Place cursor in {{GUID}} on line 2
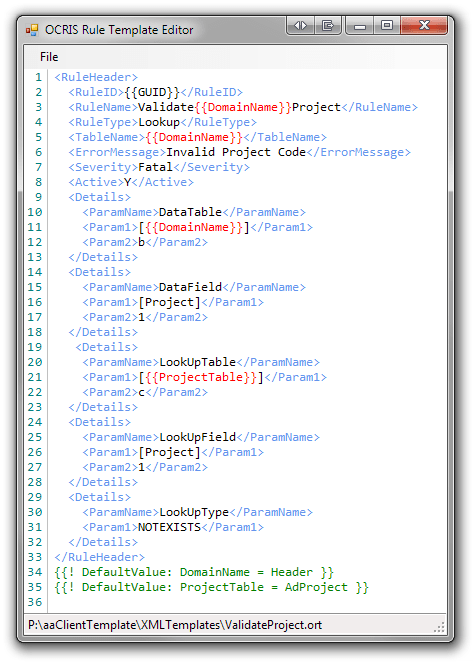This screenshot has height=664, width=474. click(x=152, y=92)
